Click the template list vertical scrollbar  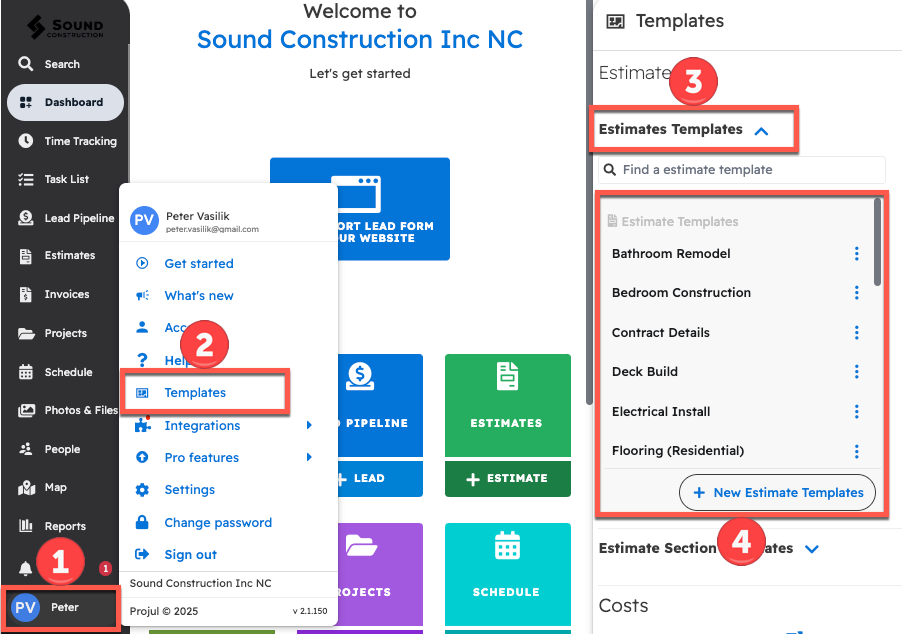pos(878,242)
